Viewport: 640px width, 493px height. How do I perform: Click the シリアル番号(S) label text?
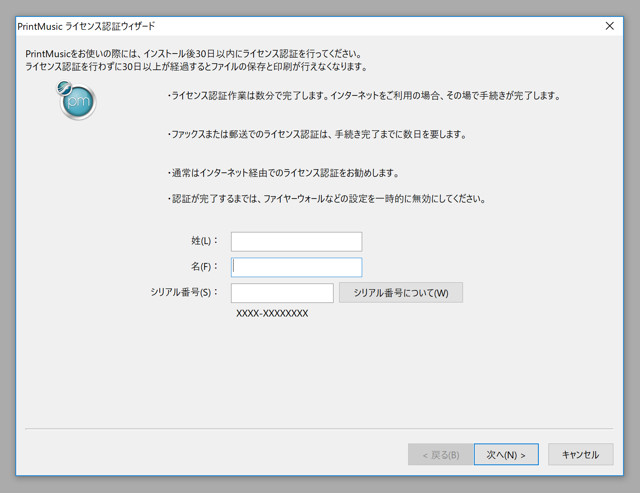184,292
